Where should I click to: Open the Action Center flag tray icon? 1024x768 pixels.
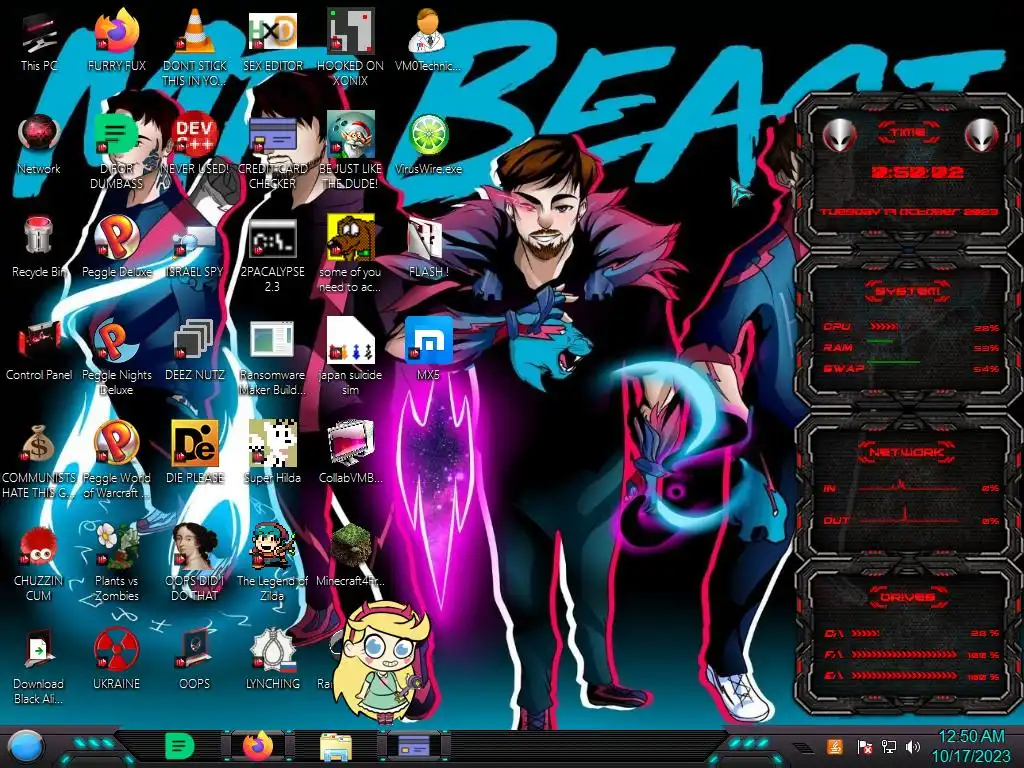(864, 747)
